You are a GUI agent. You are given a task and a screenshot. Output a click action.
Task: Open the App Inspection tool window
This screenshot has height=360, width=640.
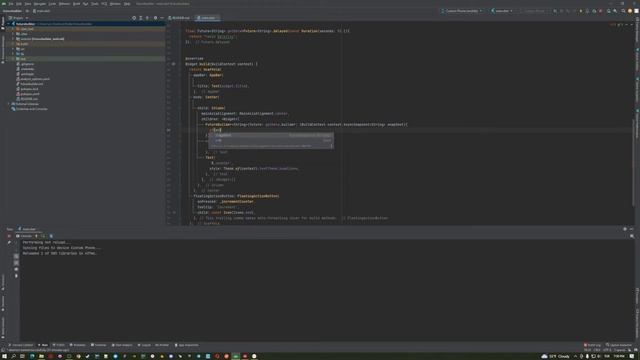pyautogui.click(x=187, y=345)
